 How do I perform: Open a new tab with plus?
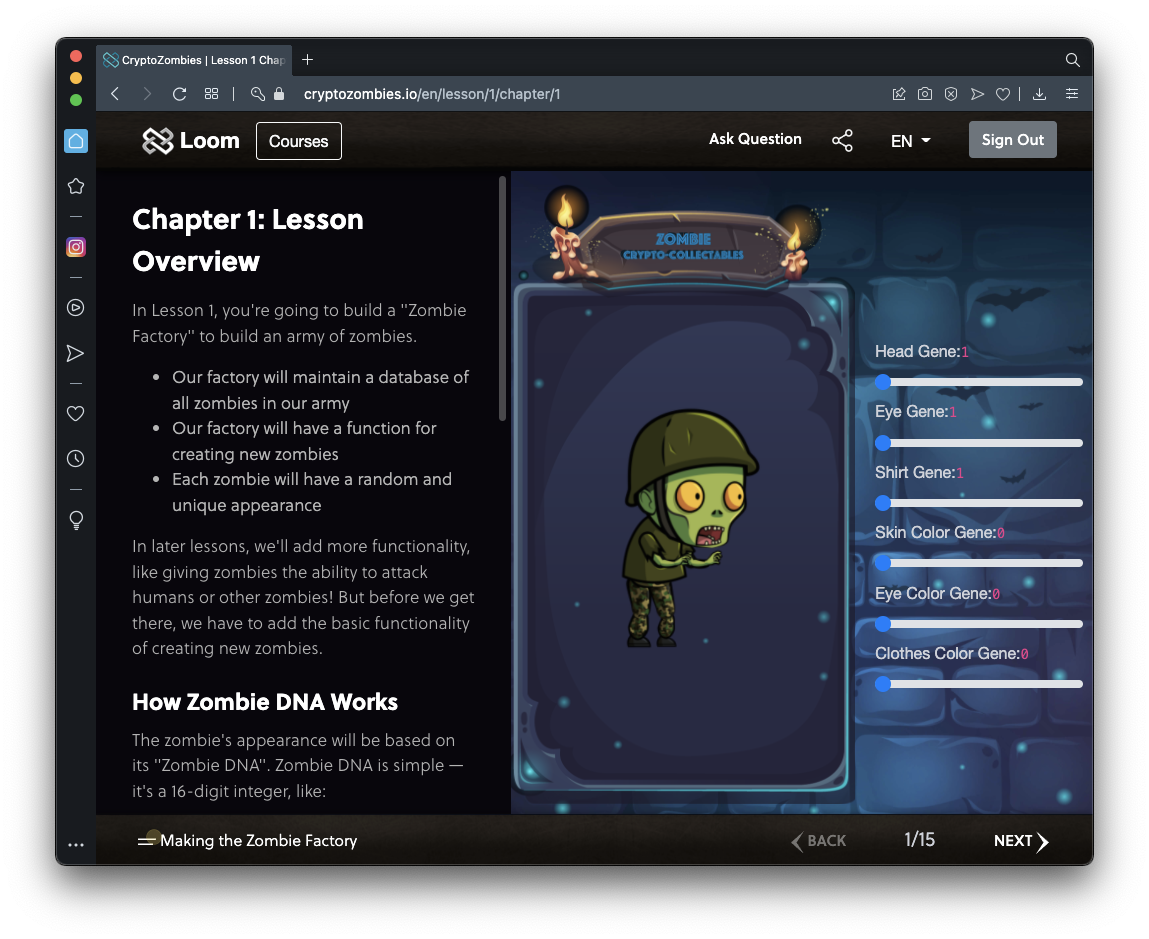tap(308, 60)
